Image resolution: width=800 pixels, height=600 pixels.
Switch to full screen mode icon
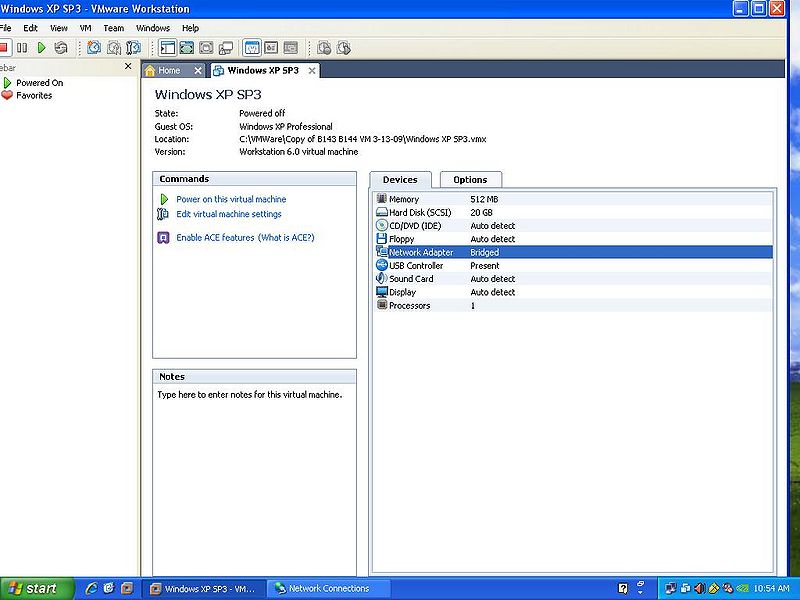pyautogui.click(x=187, y=48)
